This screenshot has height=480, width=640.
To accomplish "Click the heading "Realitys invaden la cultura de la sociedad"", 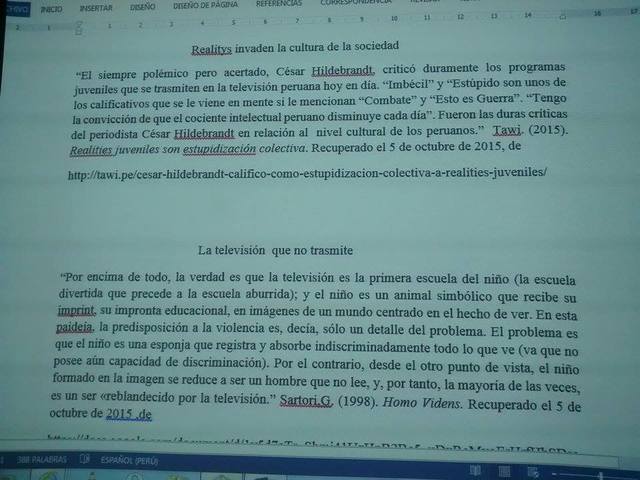I will [x=295, y=47].
